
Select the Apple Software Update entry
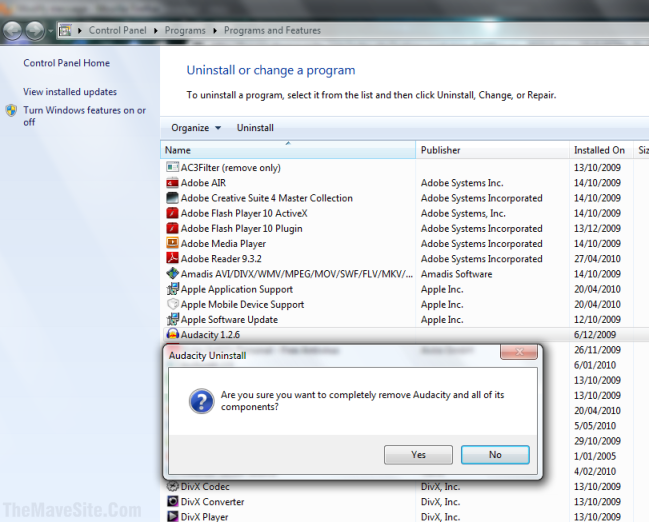pos(405,320)
